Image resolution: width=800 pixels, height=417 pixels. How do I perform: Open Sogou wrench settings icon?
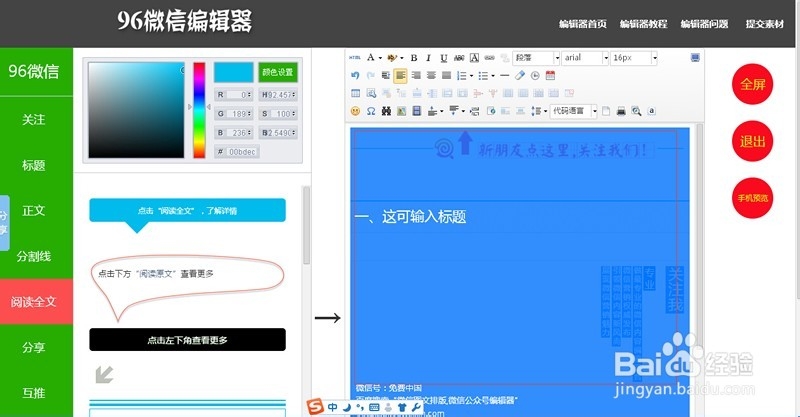(x=416, y=407)
